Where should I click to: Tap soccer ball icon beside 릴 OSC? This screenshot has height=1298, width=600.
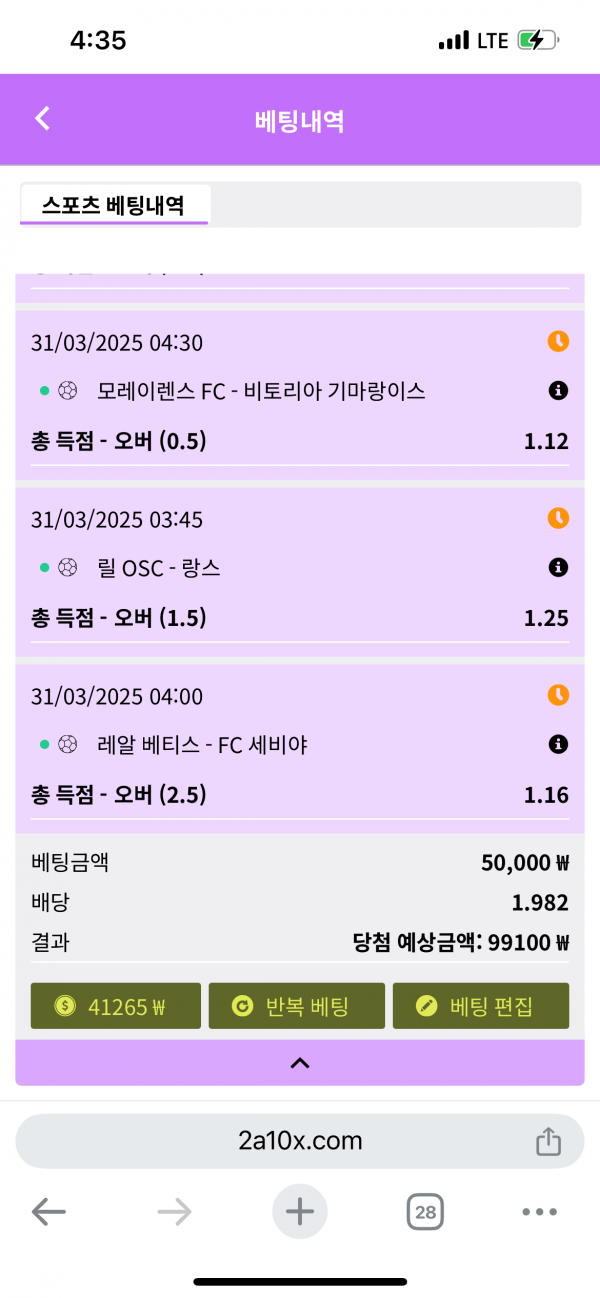point(68,568)
